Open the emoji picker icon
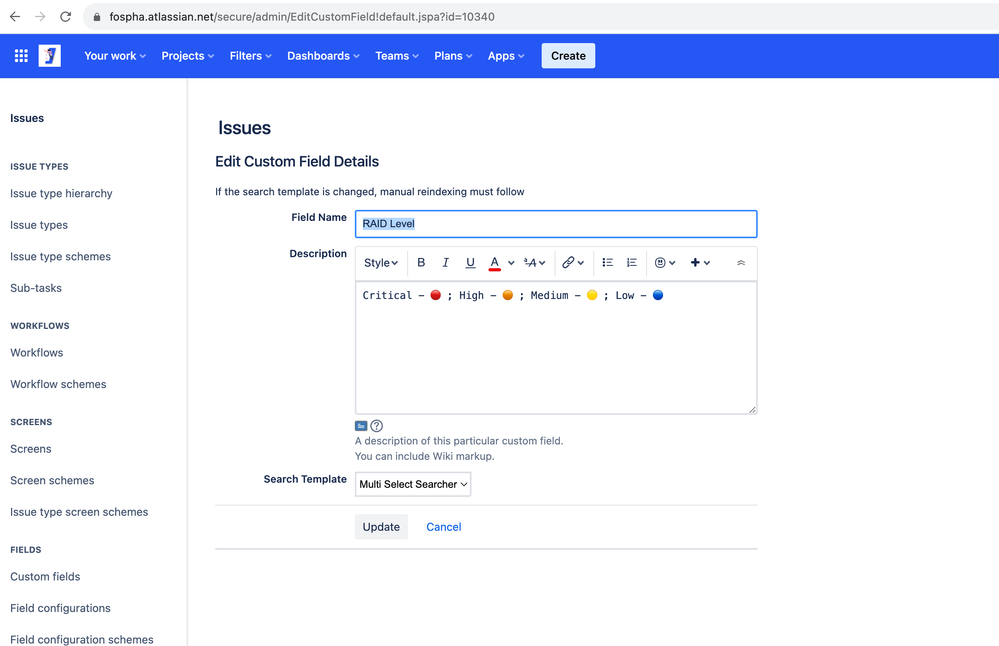Screen dimensions: 999x646 [660, 262]
